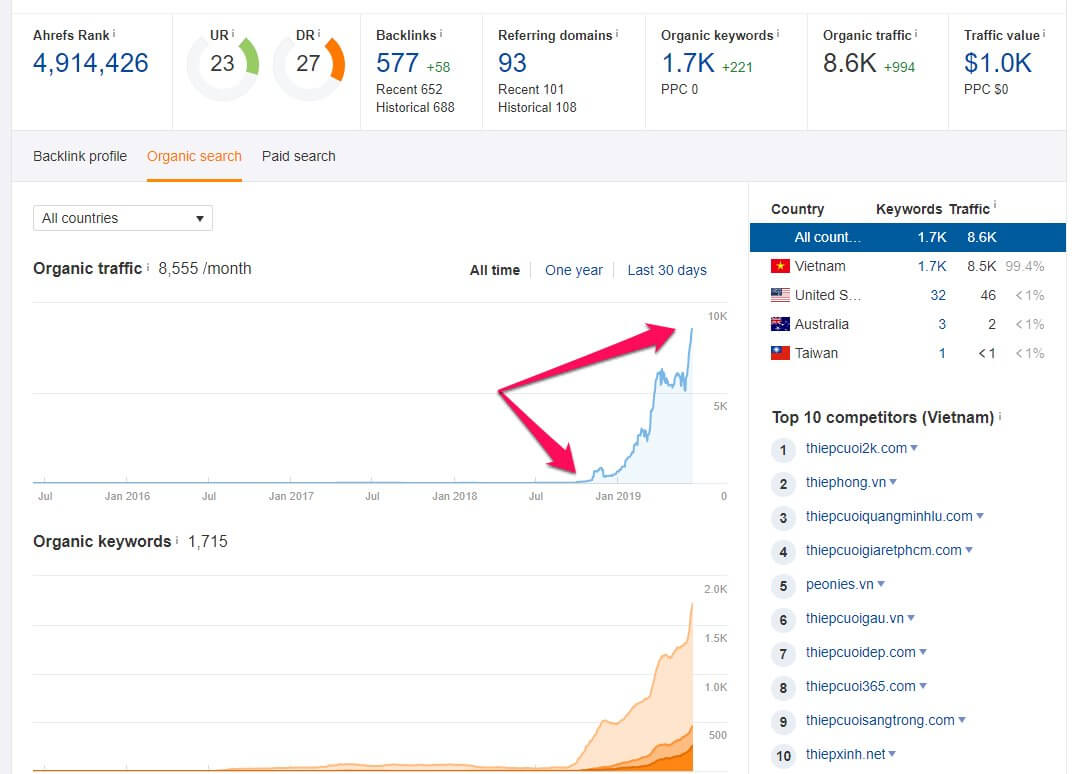Show DR metric info tooltip icon
Image resolution: width=1083 pixels, height=774 pixels.
[318, 32]
